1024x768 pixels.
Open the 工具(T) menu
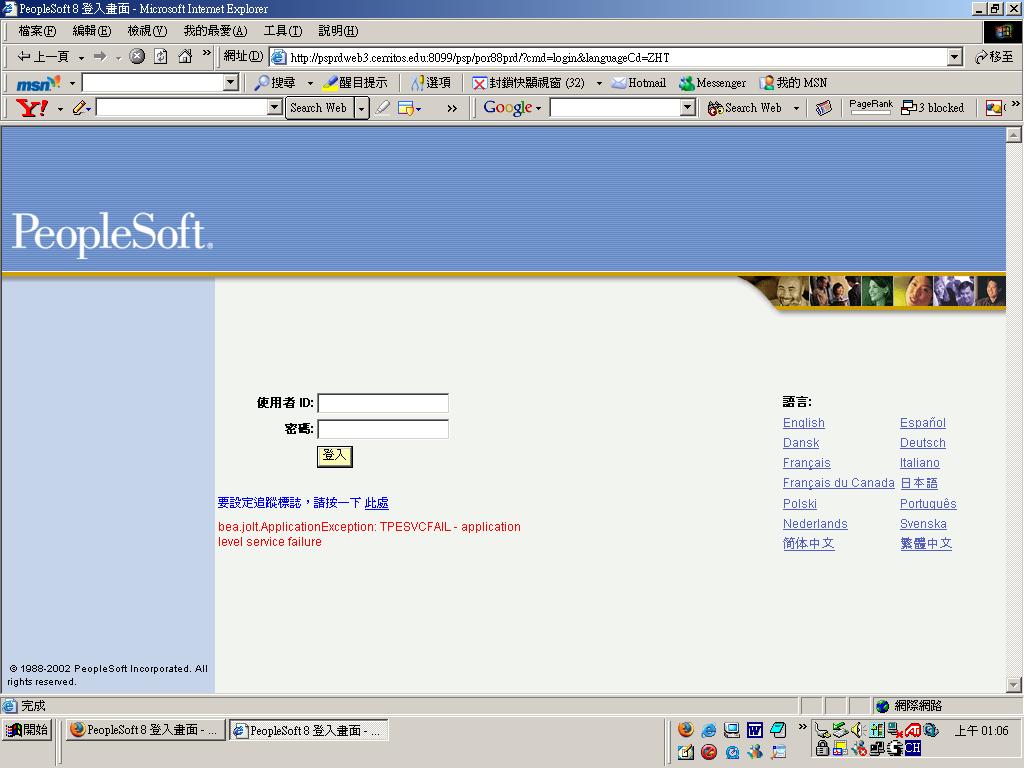(x=282, y=31)
